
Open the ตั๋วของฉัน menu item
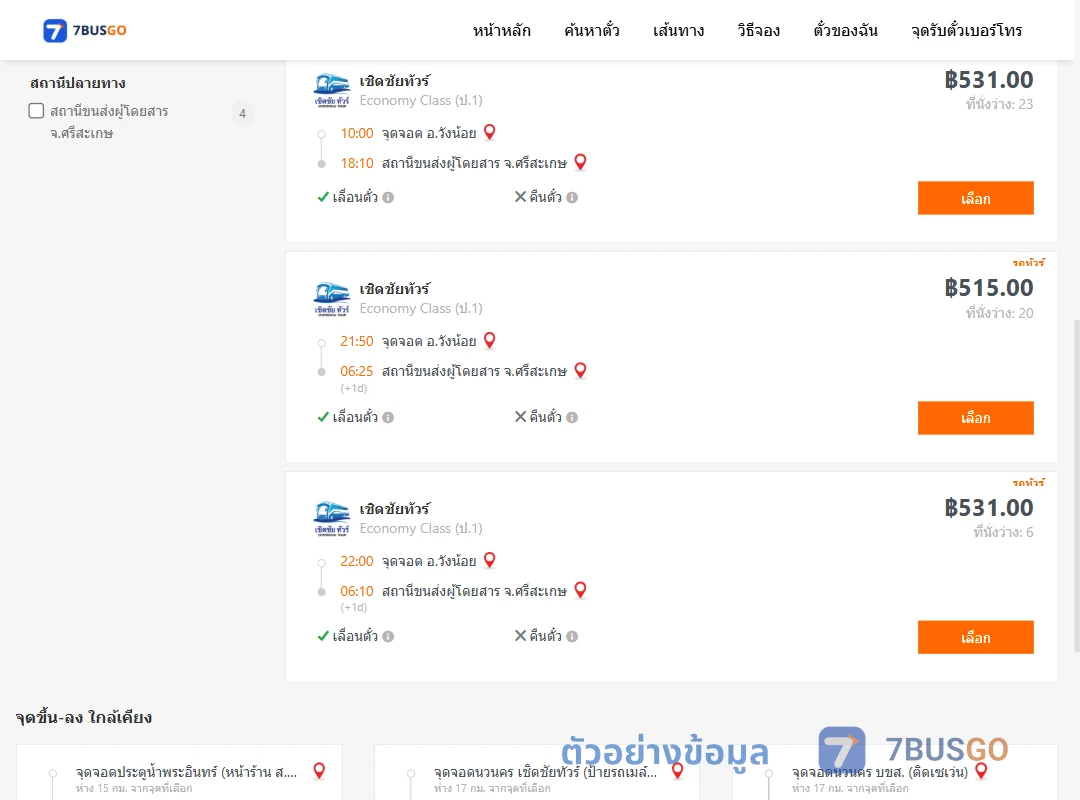845,30
